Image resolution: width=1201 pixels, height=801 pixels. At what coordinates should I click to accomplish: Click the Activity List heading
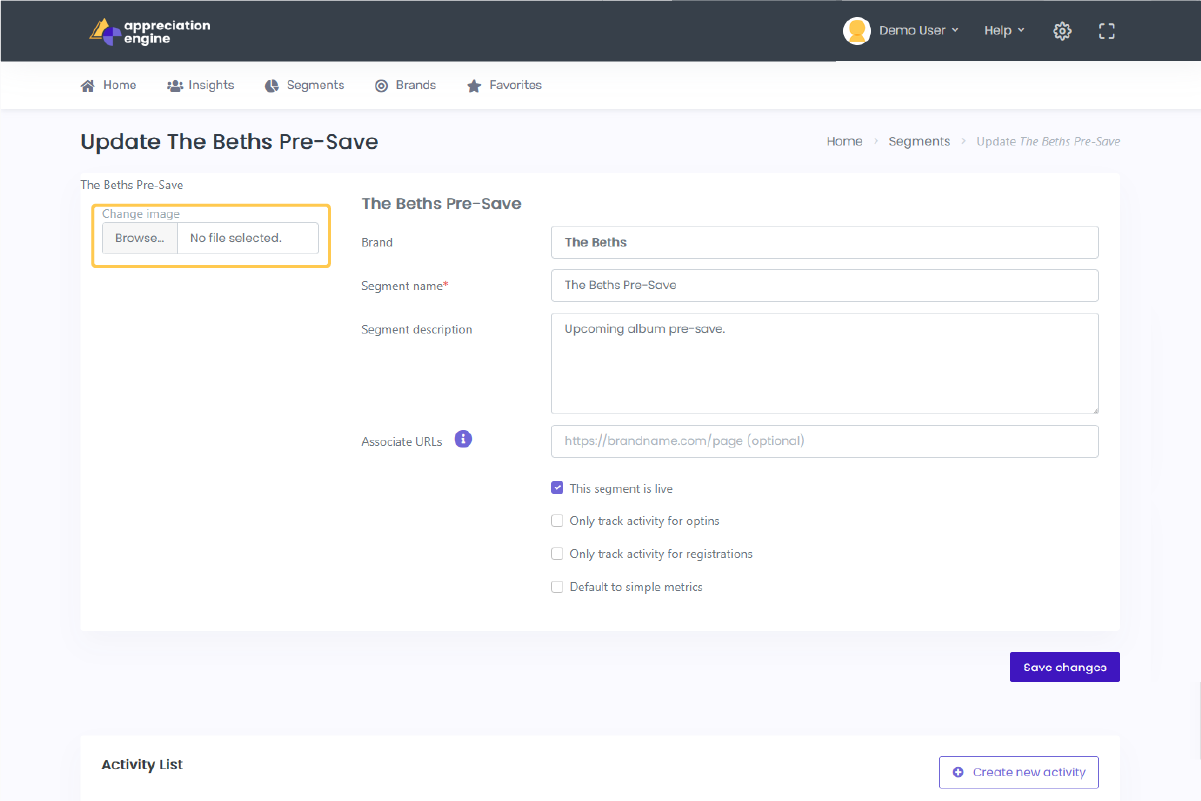(x=142, y=765)
